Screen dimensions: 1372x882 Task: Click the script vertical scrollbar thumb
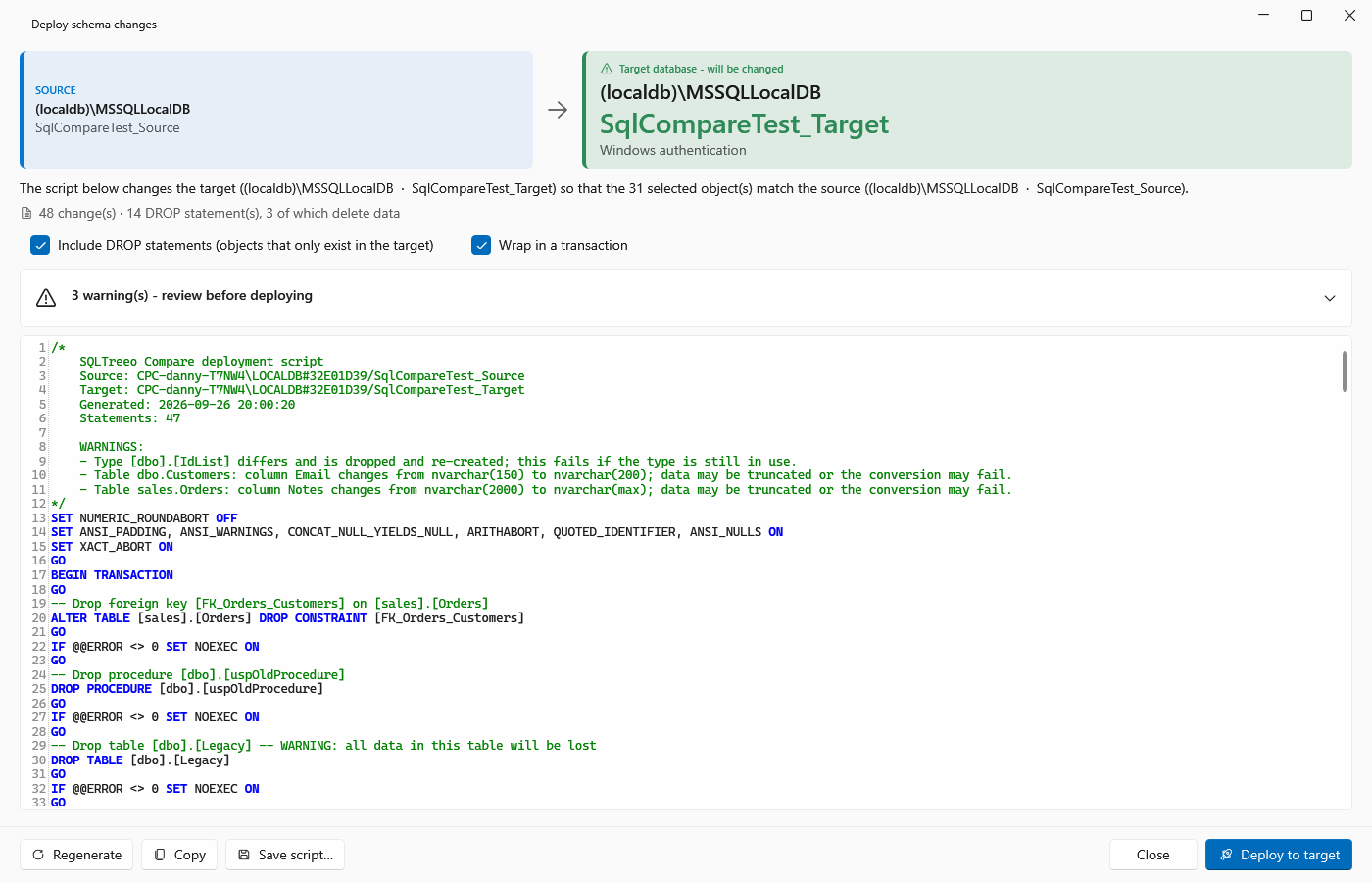(x=1344, y=371)
